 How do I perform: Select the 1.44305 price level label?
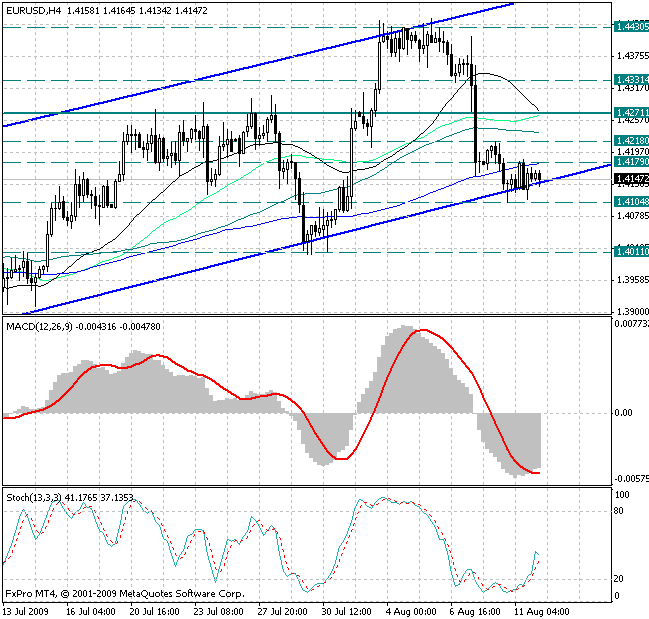point(631,26)
